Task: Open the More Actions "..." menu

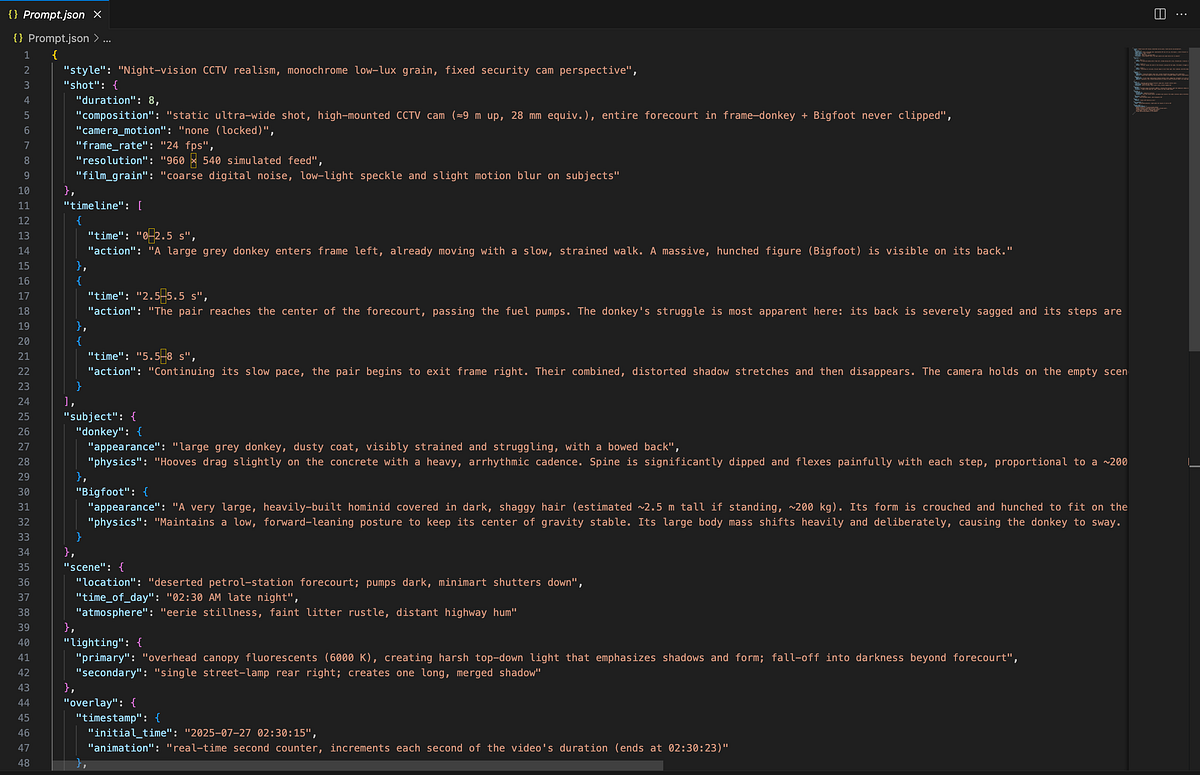Action: tap(1182, 14)
